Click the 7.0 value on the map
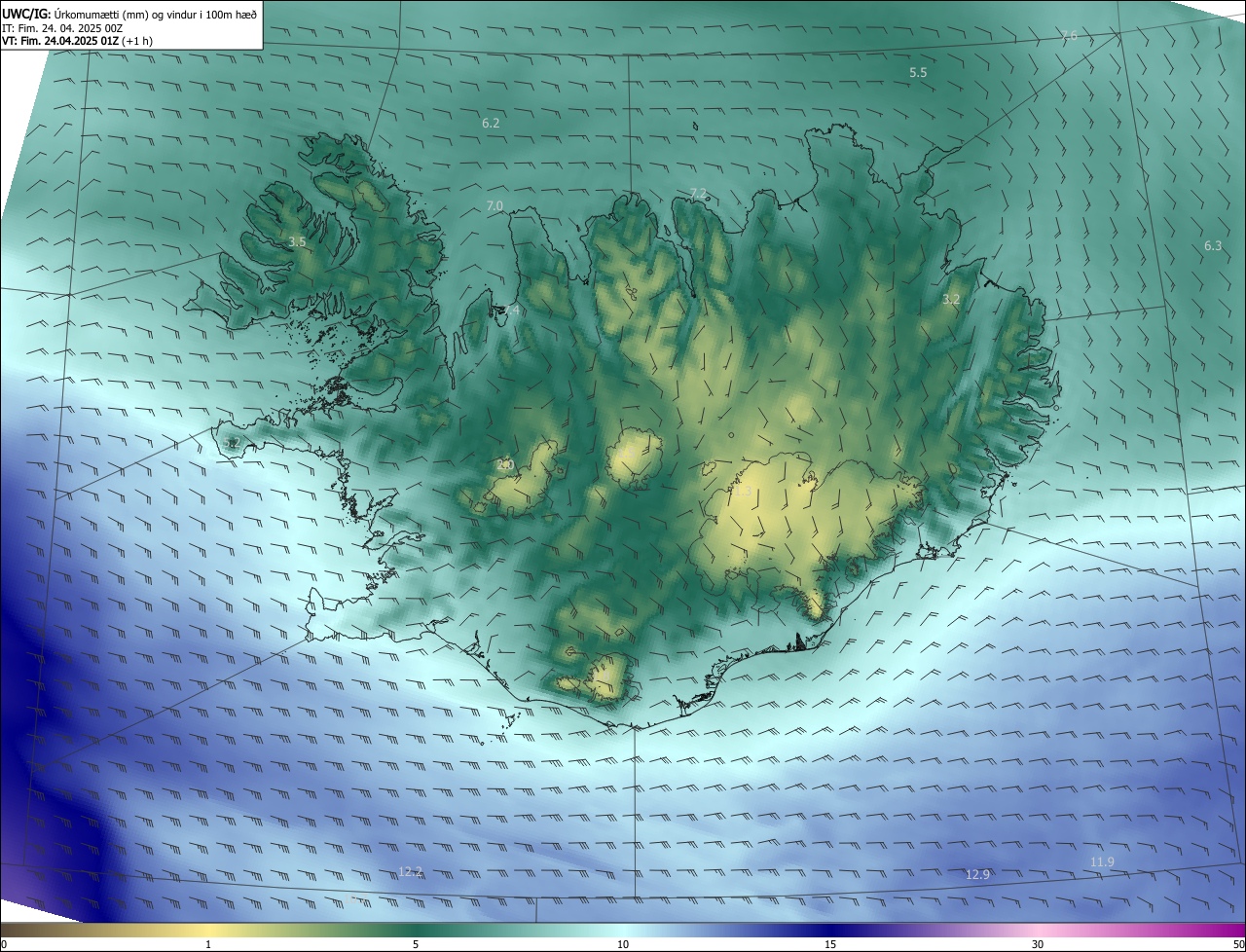1246x952 pixels. pos(495,205)
